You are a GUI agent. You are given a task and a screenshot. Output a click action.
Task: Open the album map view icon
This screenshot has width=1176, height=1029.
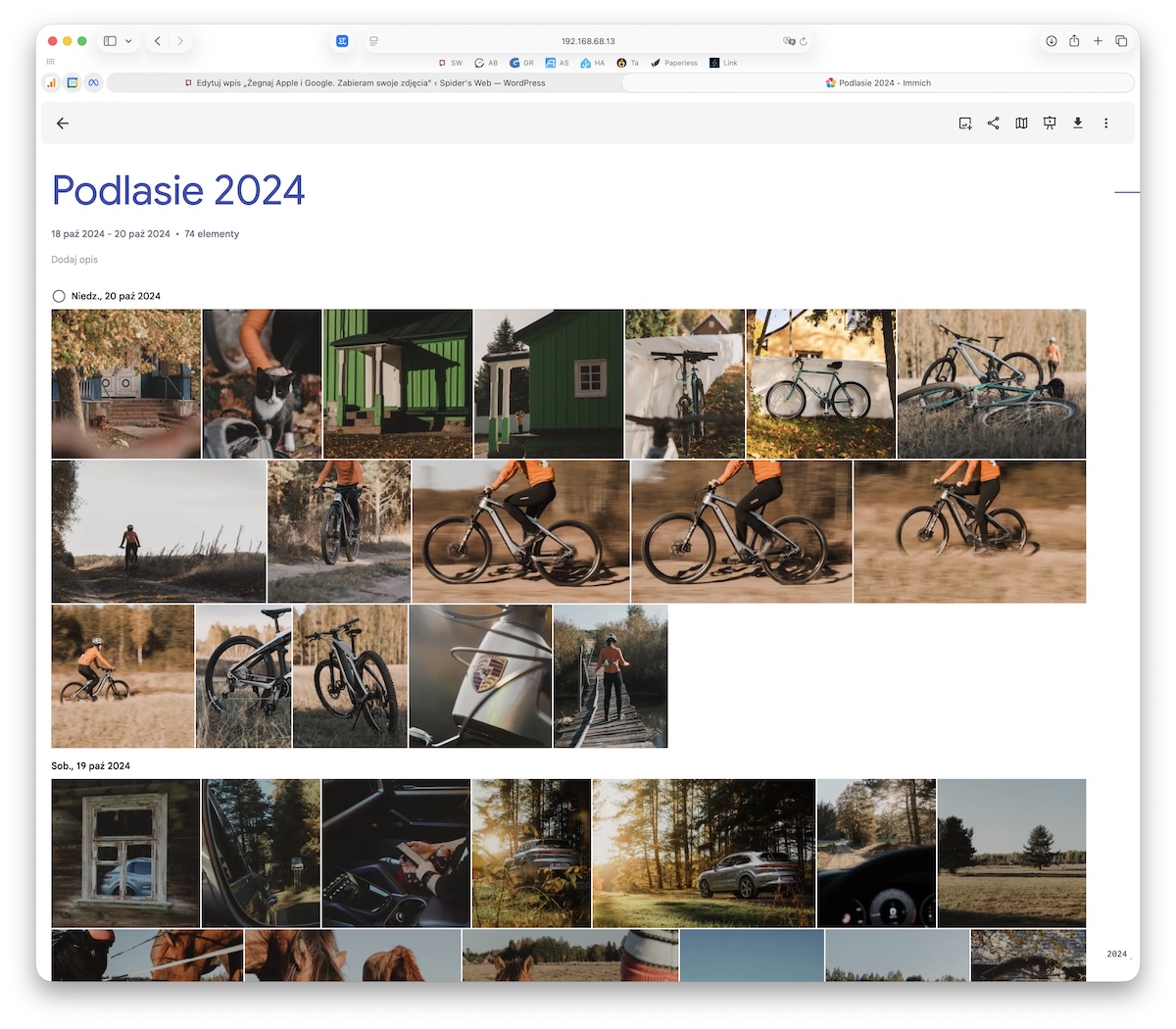coord(1021,123)
